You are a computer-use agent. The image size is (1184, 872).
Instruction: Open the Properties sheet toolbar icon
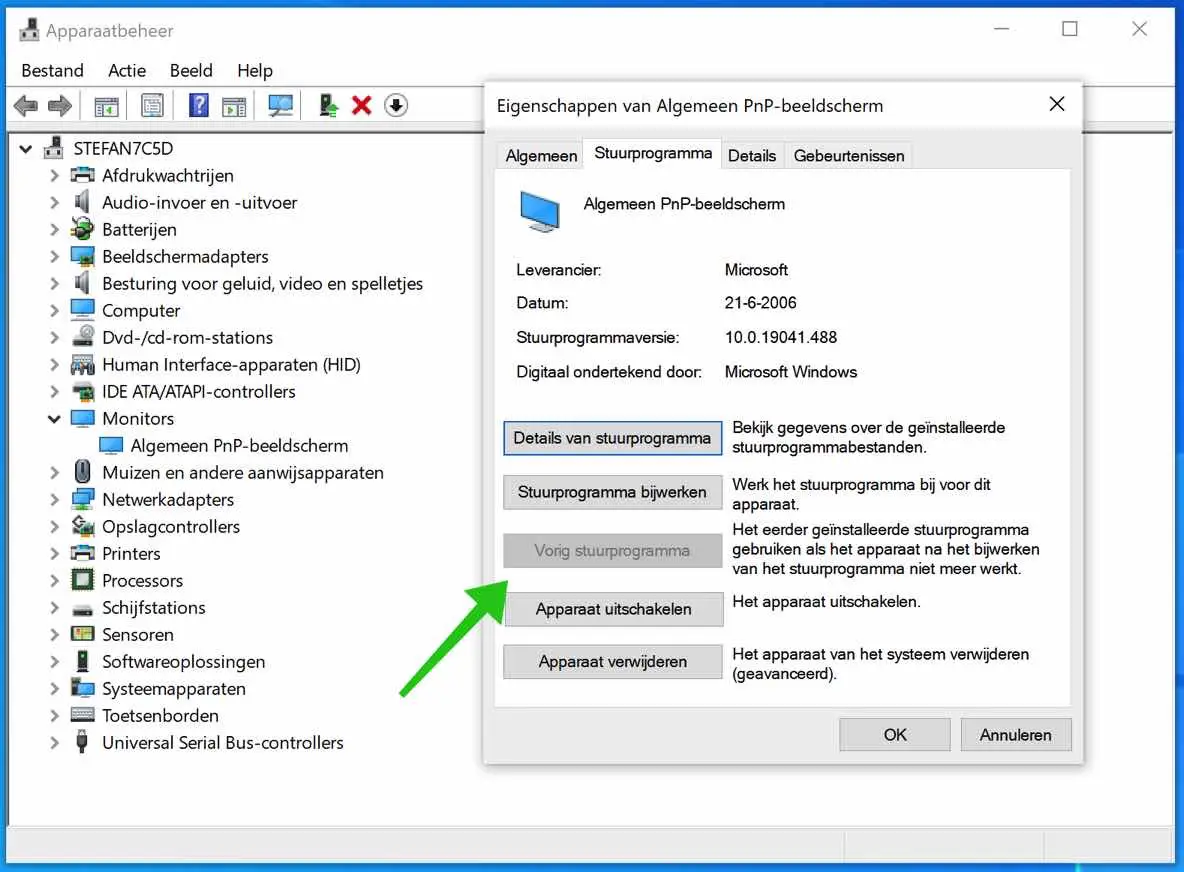click(x=153, y=106)
